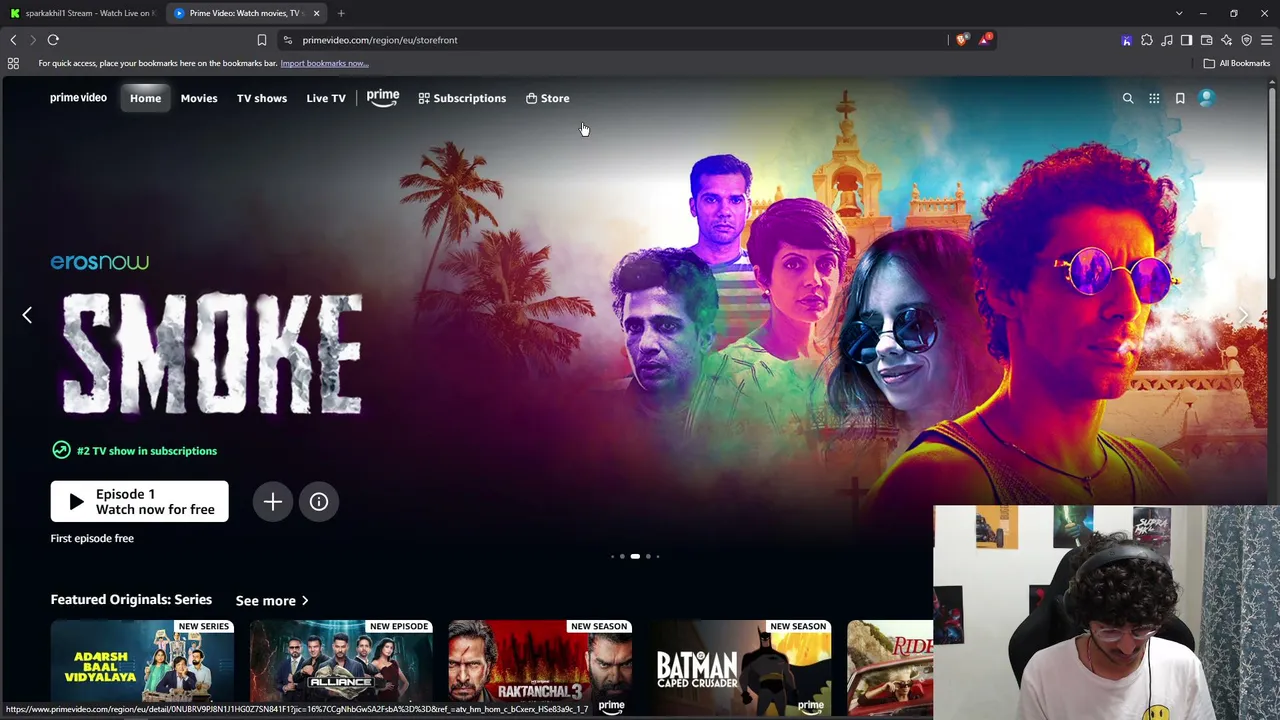The width and height of the screenshot is (1280, 720).
Task: Click the purple extension icon in toolbar
Action: click(1127, 40)
